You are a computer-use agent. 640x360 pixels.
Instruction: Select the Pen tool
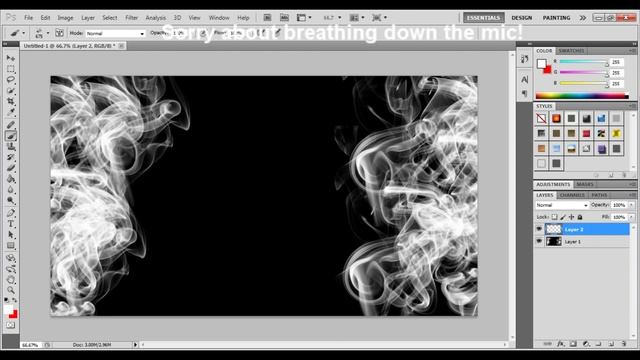[x=11, y=213]
